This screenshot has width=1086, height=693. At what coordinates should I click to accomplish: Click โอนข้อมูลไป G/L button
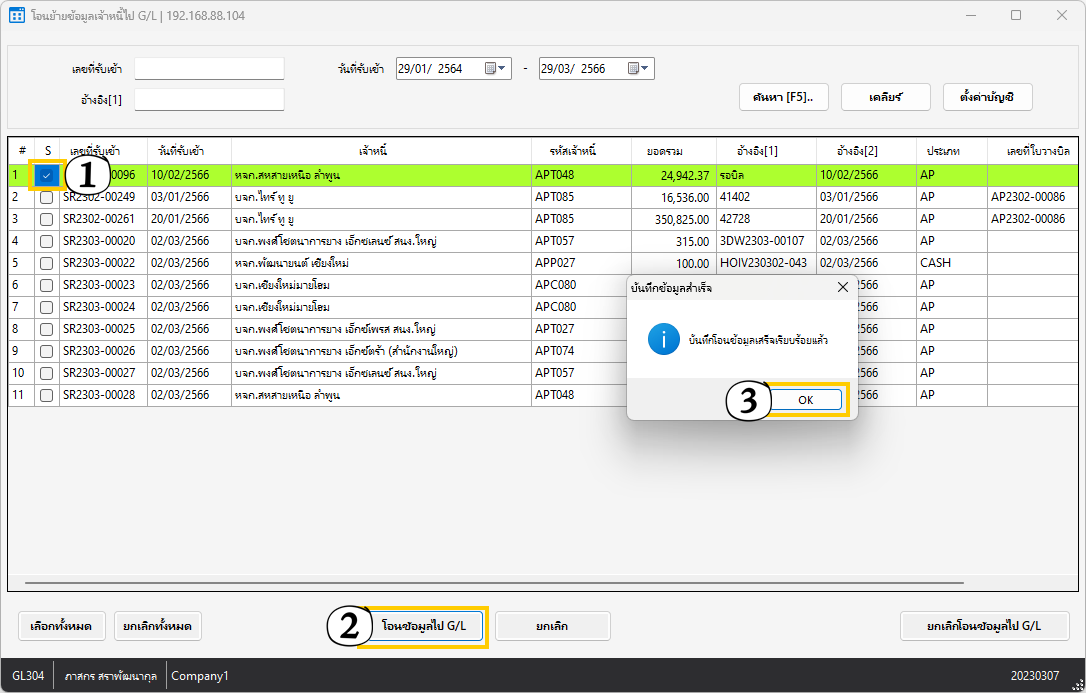[x=423, y=626]
